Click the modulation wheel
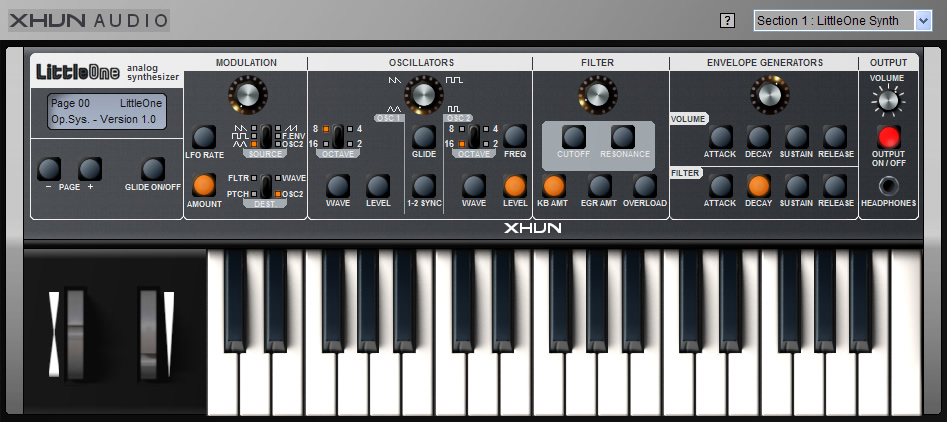This screenshot has height=422, width=947. [x=148, y=334]
